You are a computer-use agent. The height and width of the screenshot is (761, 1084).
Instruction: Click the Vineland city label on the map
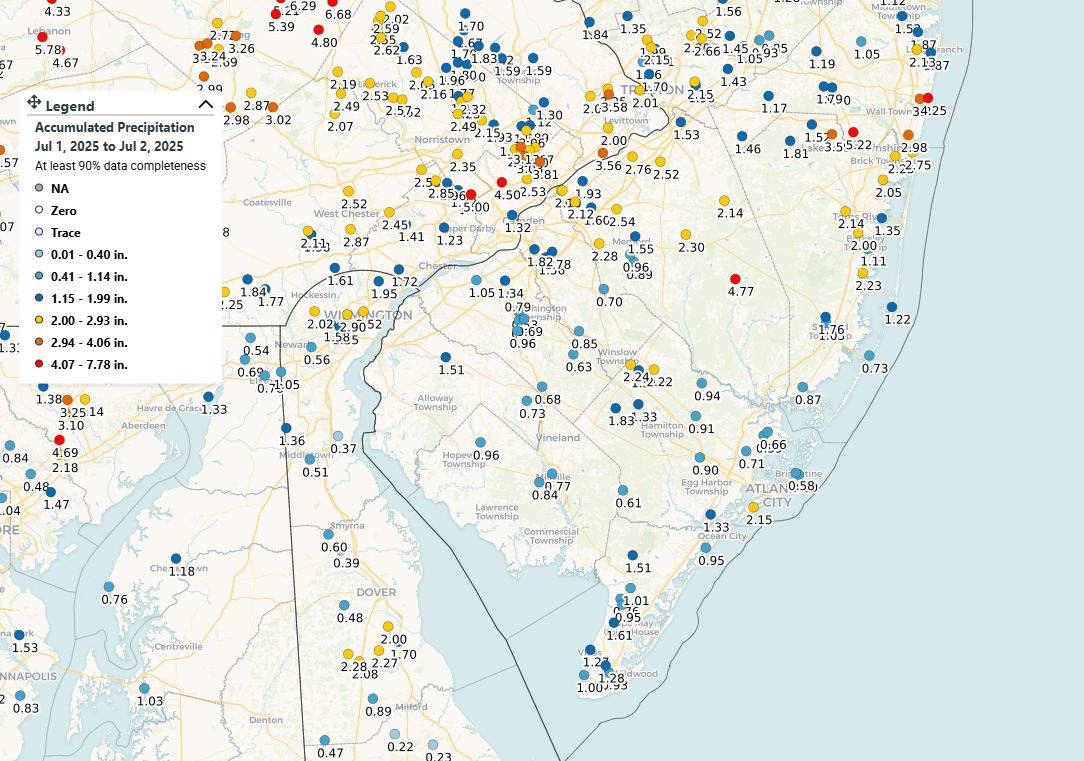558,438
